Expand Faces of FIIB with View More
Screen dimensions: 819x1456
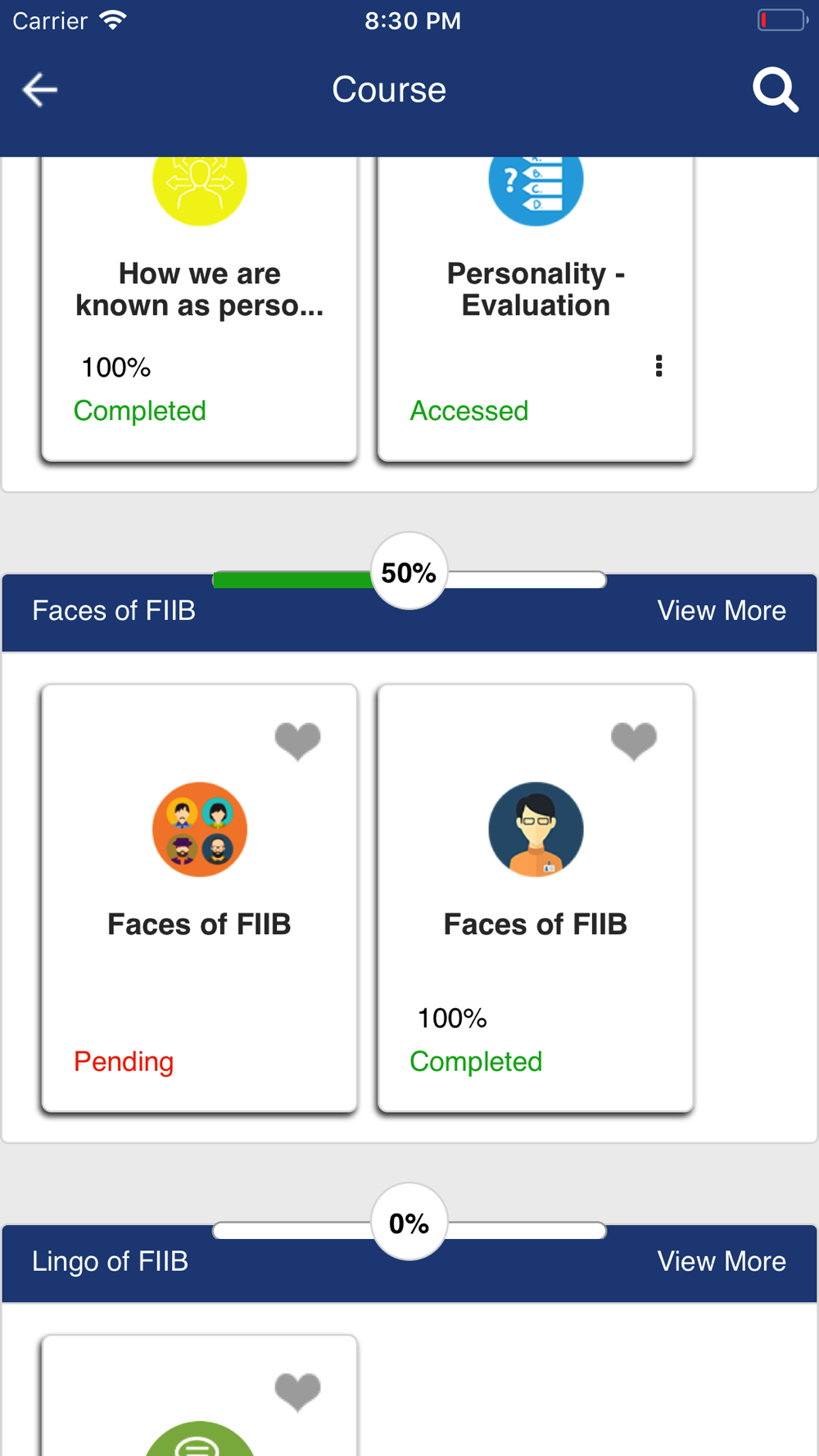(x=722, y=611)
